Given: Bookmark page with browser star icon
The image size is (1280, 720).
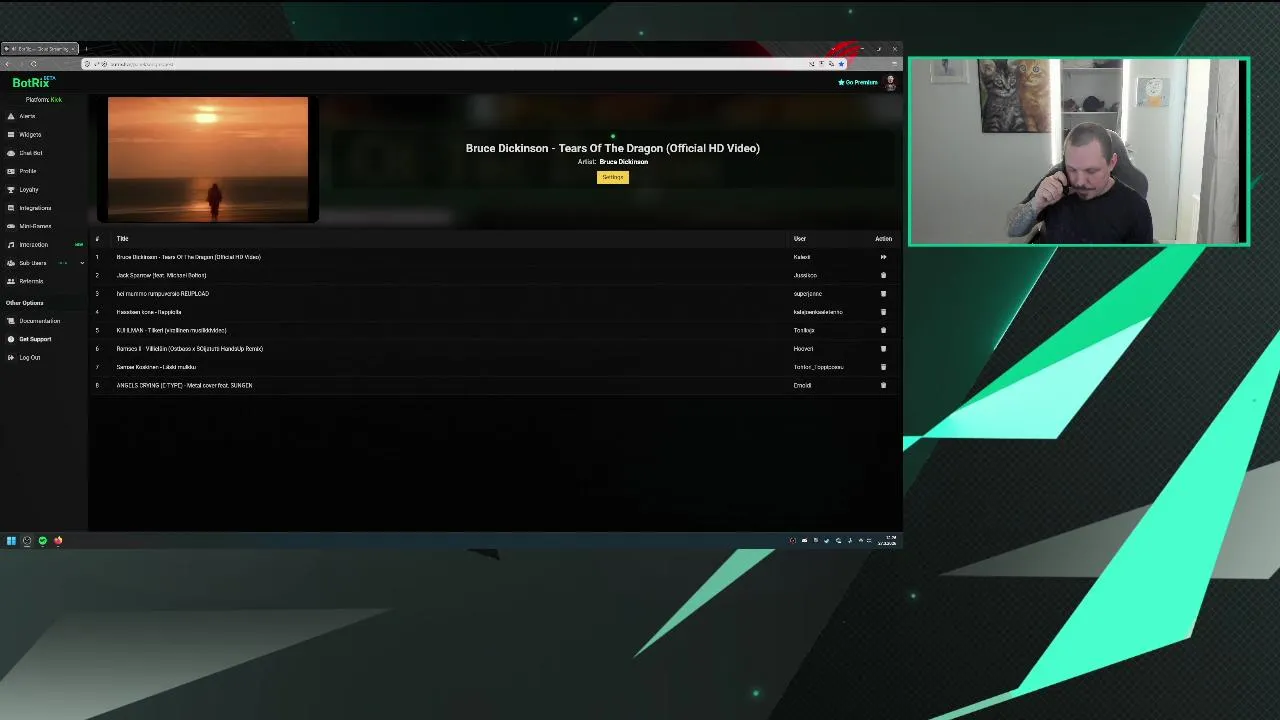Looking at the screenshot, I should click(x=841, y=64).
